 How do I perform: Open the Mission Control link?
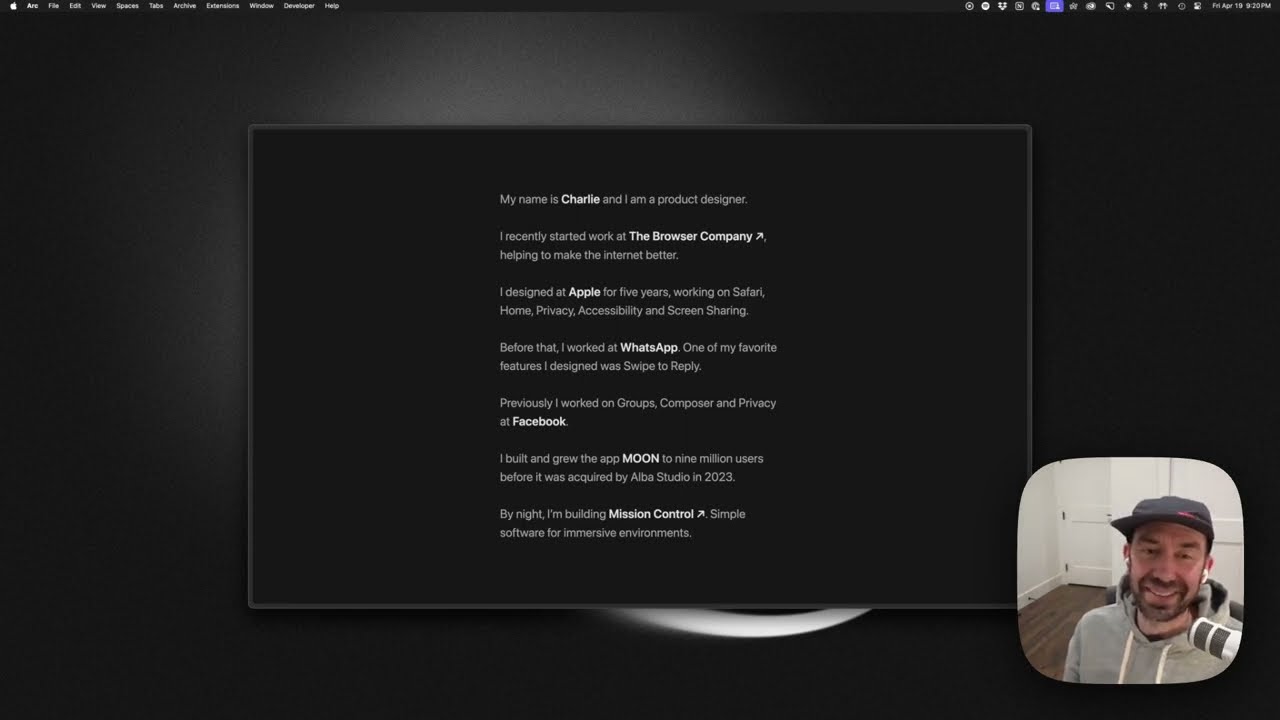point(656,514)
